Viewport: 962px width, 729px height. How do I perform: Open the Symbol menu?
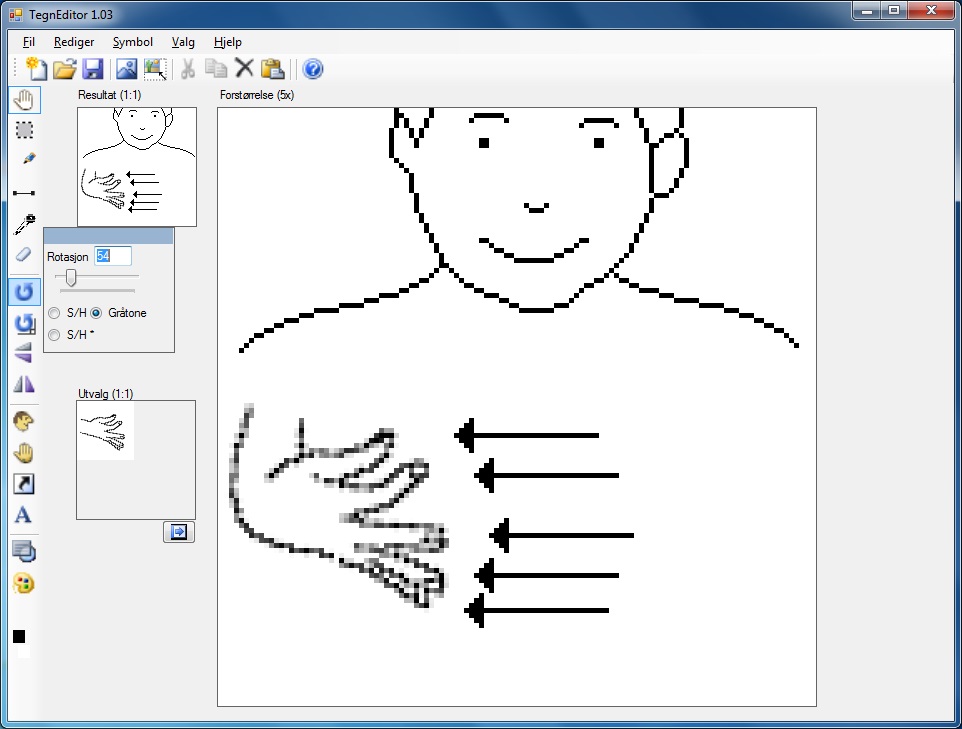click(x=133, y=42)
